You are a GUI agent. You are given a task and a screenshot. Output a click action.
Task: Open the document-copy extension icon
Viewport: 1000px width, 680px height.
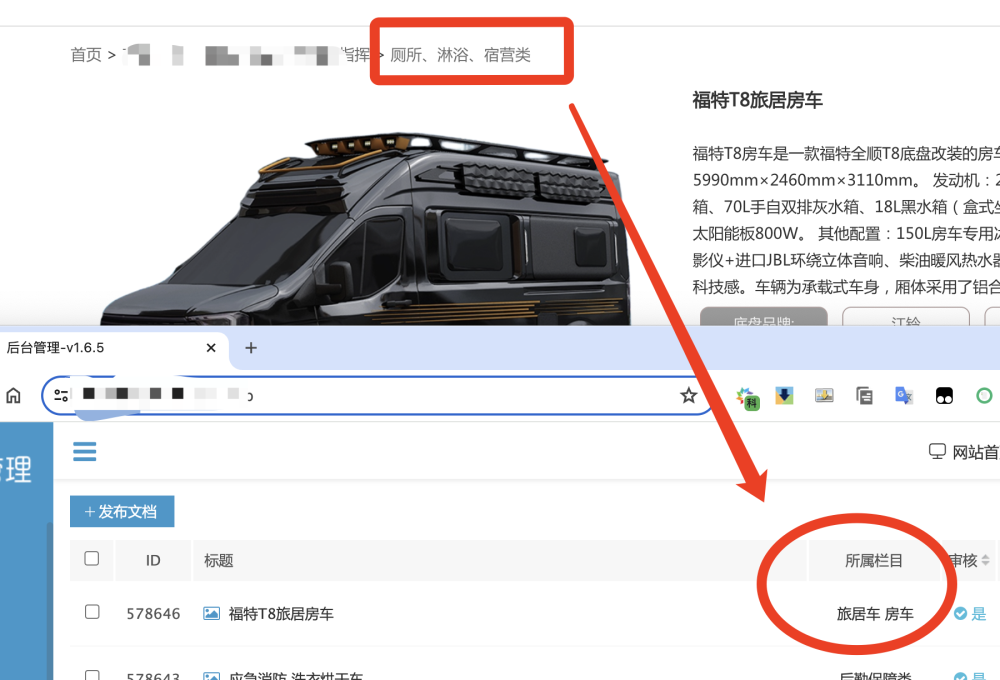(864, 396)
